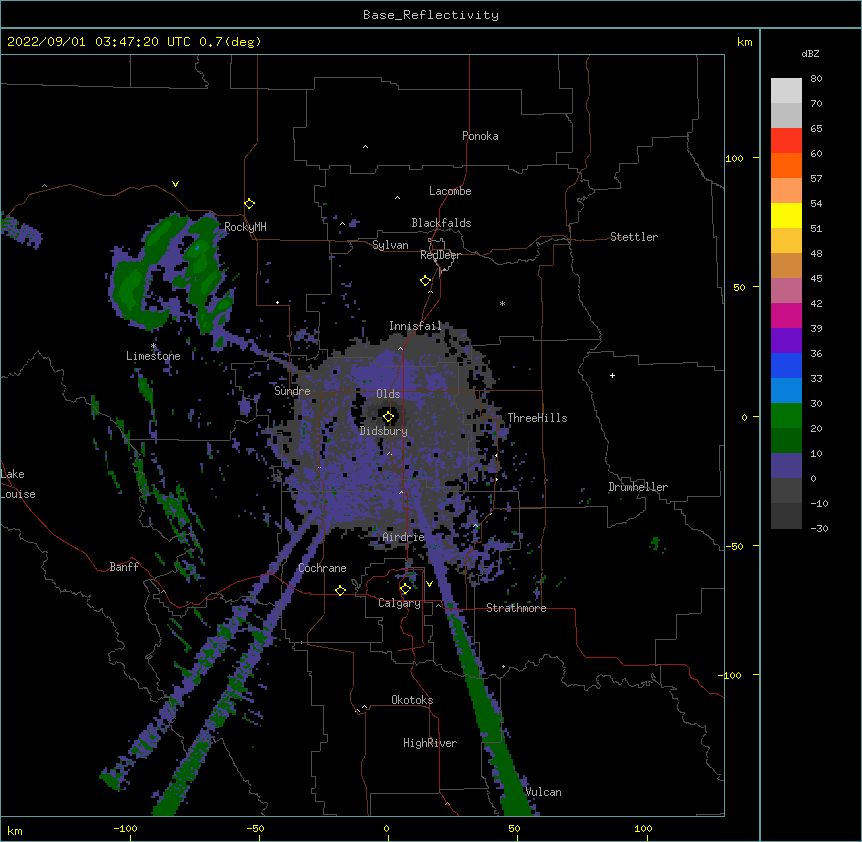This screenshot has height=842, width=862.
Task: Click the -50 tick on right km axis
Action: [734, 546]
